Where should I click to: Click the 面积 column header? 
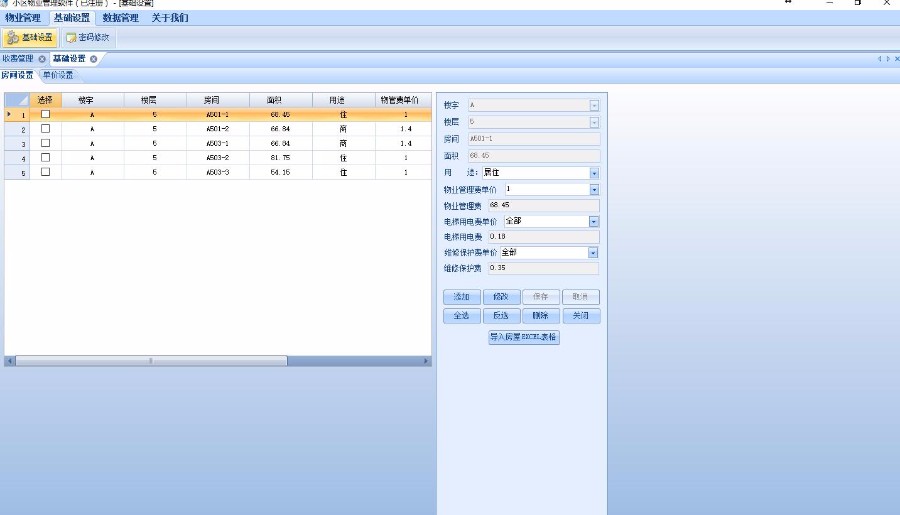[281, 100]
